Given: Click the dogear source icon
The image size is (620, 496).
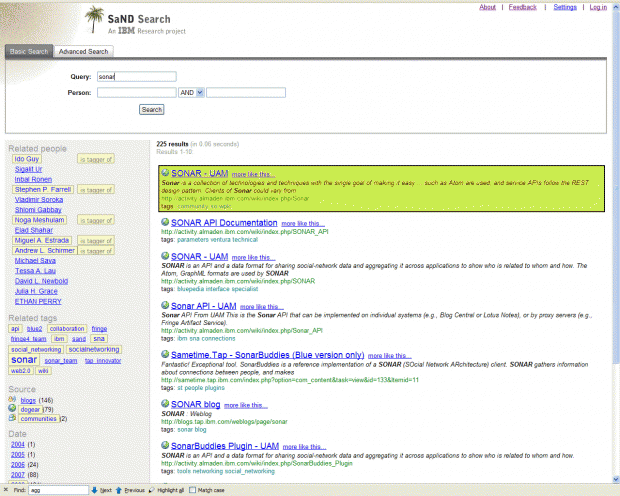Looking at the screenshot, I should point(12,408).
